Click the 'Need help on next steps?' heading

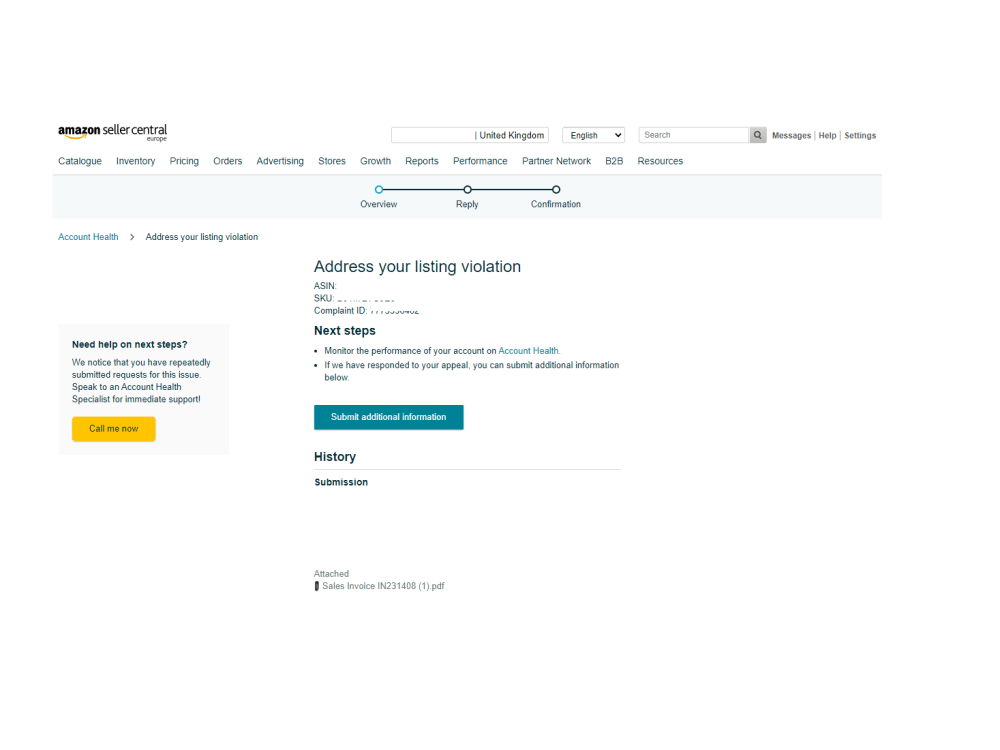click(x=129, y=345)
